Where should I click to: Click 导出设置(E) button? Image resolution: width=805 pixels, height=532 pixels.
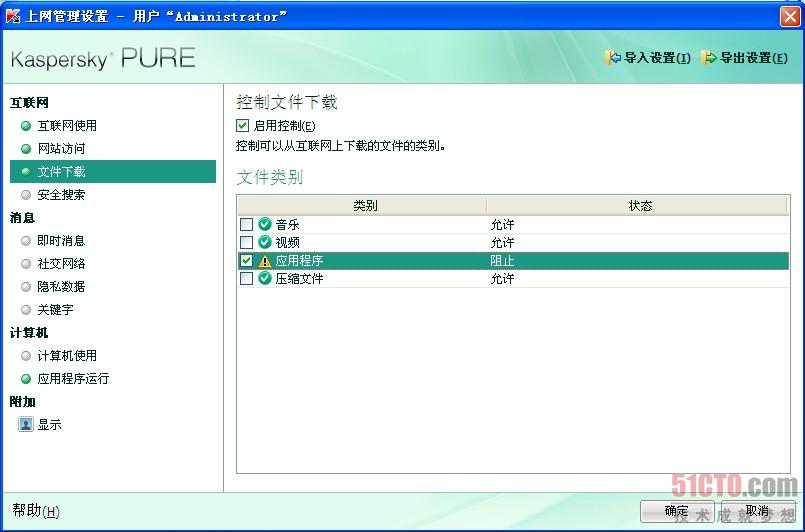coord(744,58)
